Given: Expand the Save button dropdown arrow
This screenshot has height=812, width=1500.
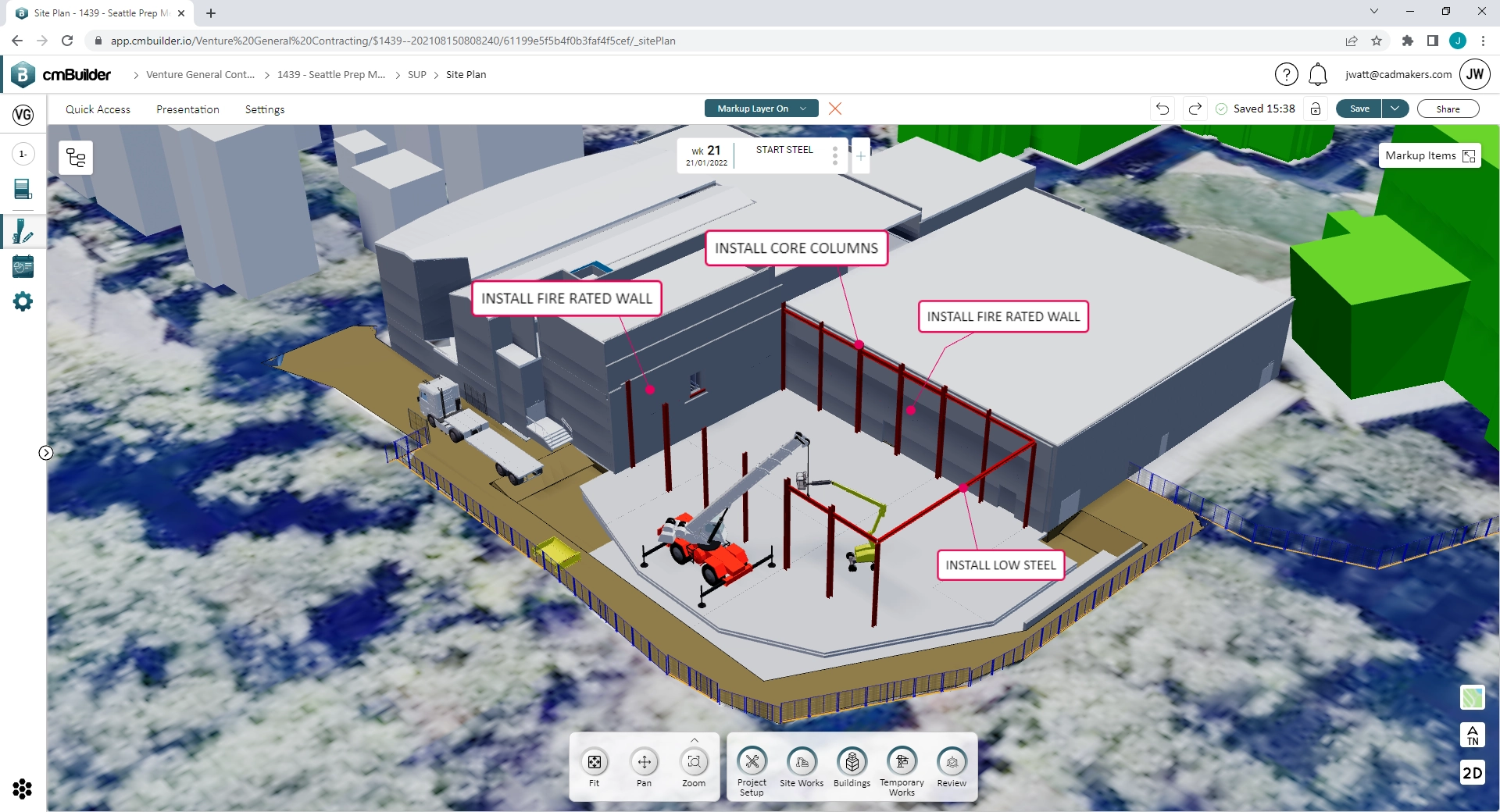Looking at the screenshot, I should 1395,109.
